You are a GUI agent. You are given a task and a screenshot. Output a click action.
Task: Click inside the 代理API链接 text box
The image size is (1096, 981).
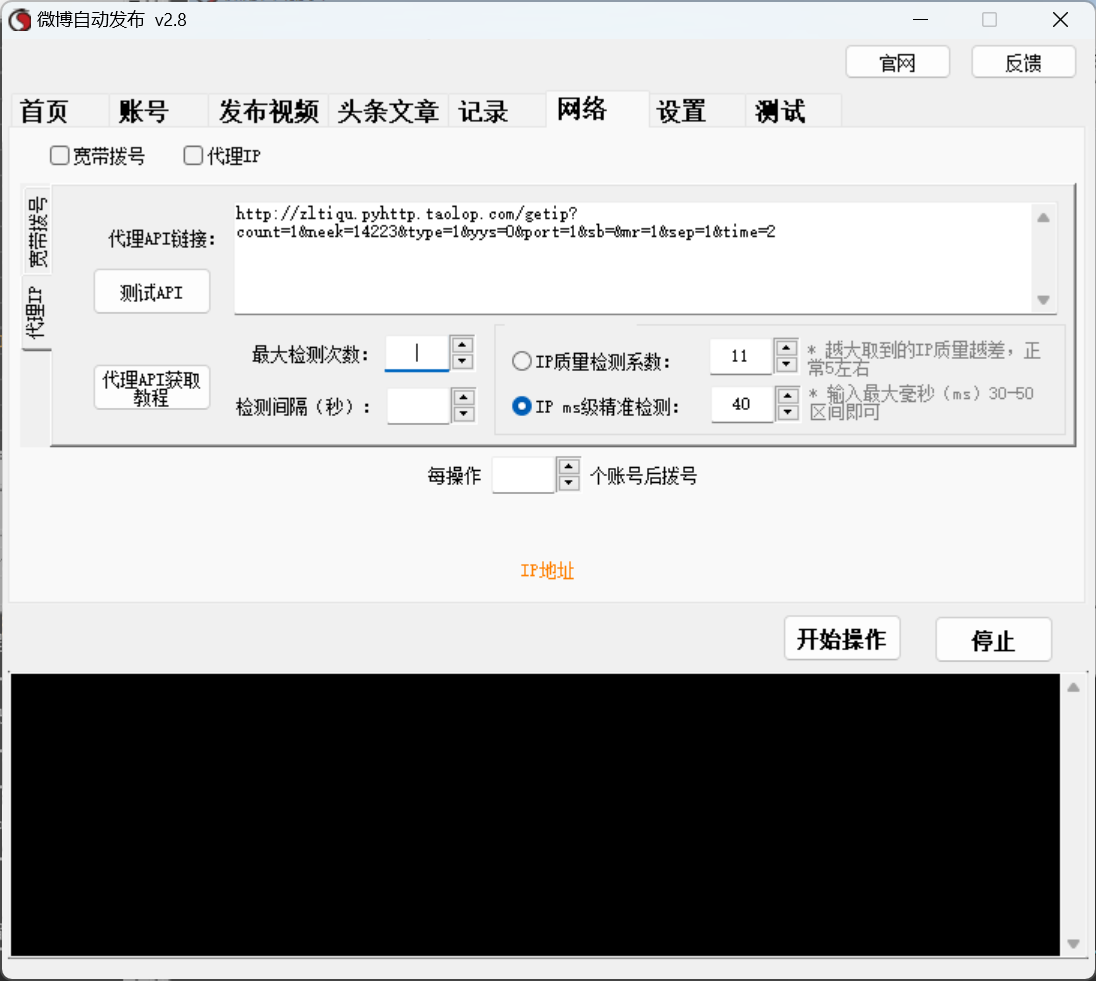633,258
